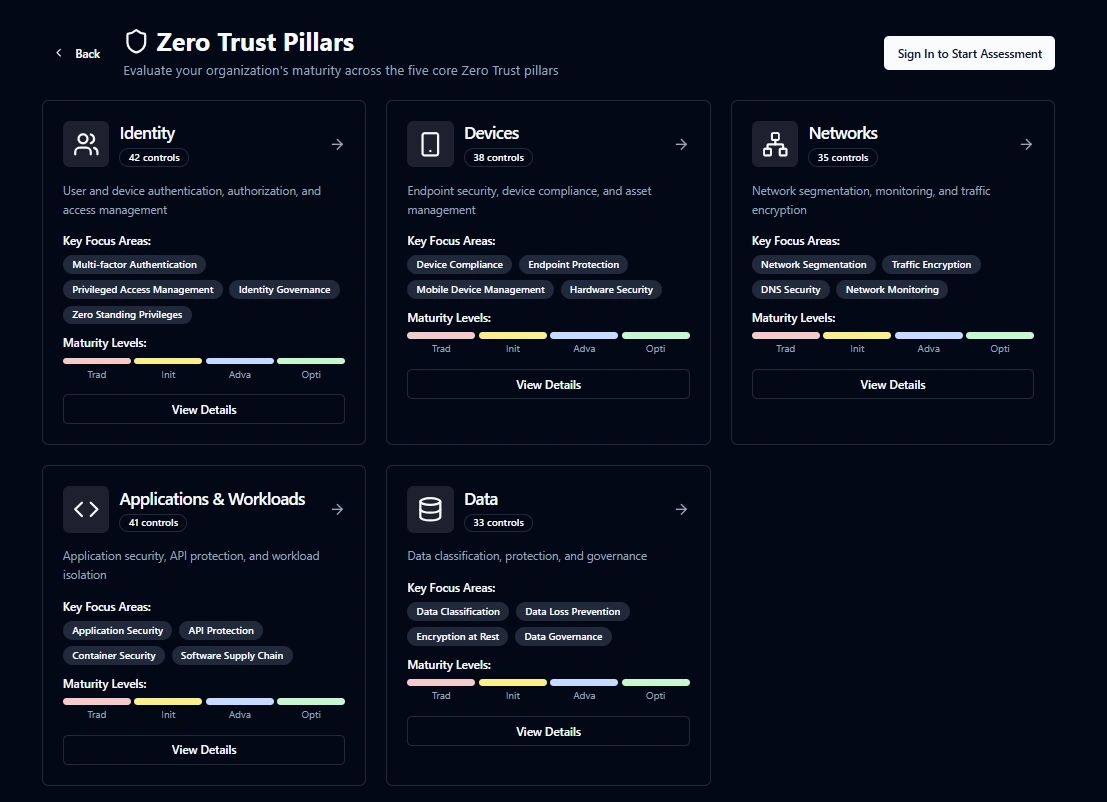Click the Identity pillar users icon

[86, 144]
